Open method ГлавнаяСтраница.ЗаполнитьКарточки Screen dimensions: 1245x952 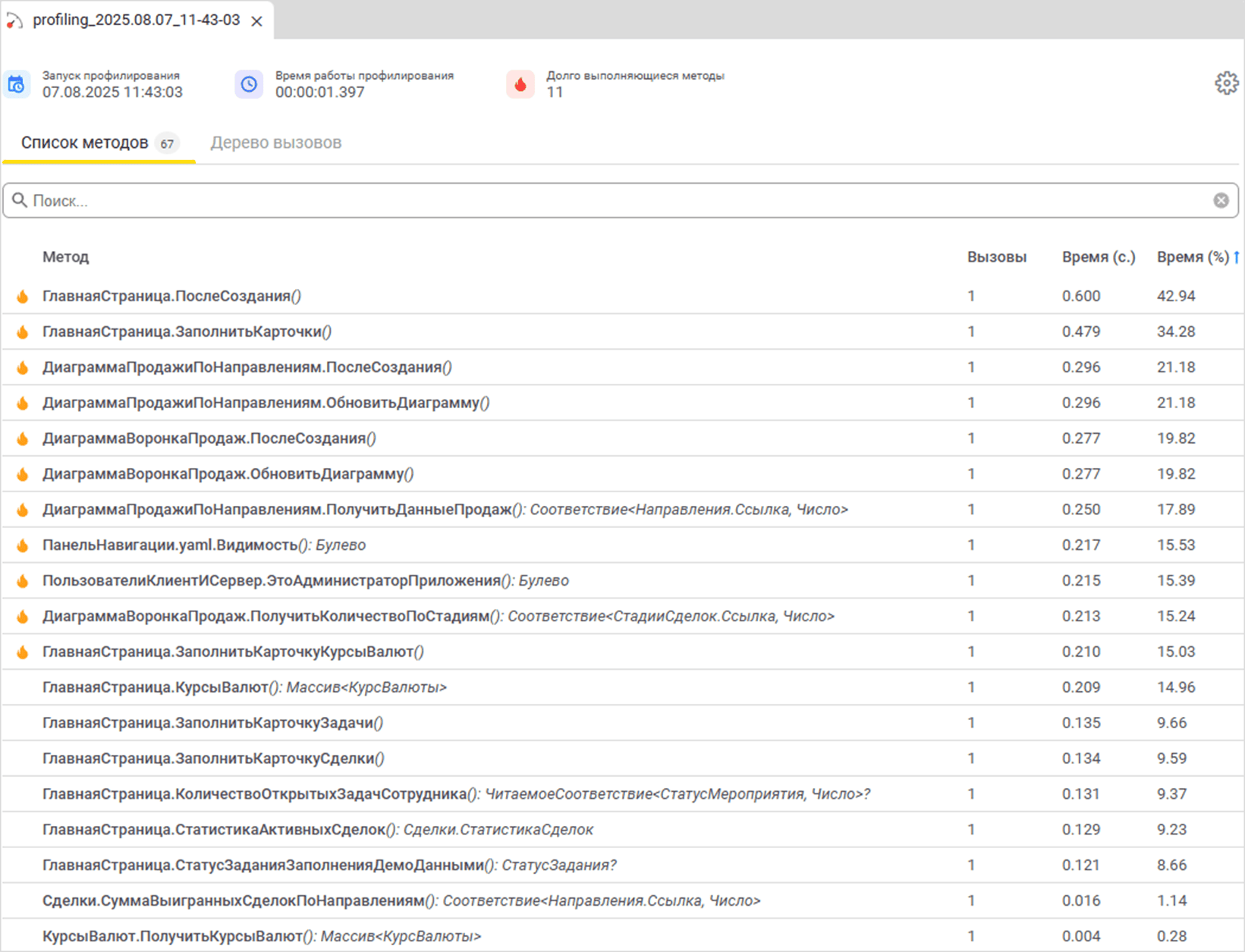click(187, 331)
